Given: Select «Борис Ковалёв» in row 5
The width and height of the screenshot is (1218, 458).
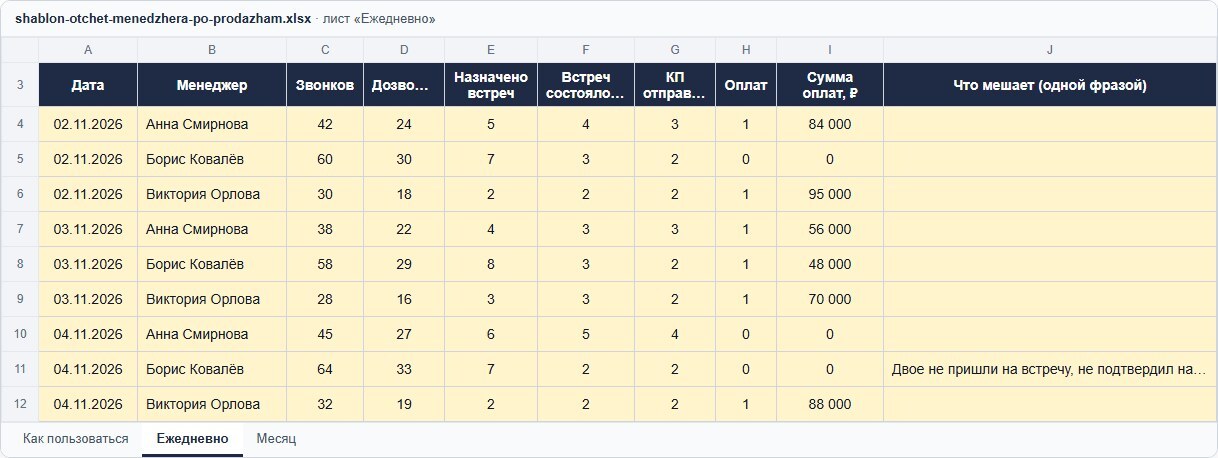Looking at the screenshot, I should pos(212,159).
